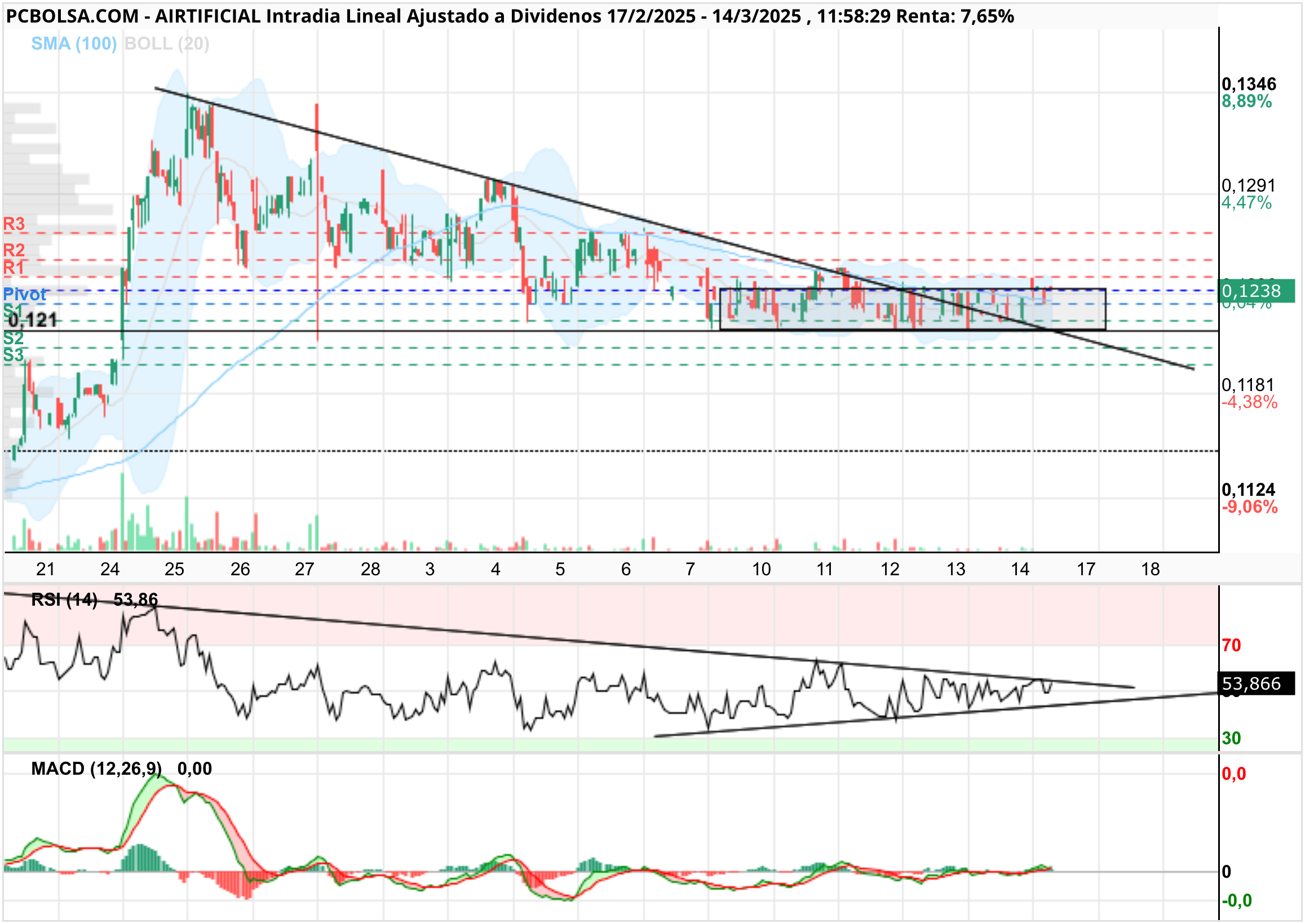The height and width of the screenshot is (924, 1305).
Task: Select the R3 resistance level label
Action: pyautogui.click(x=14, y=224)
